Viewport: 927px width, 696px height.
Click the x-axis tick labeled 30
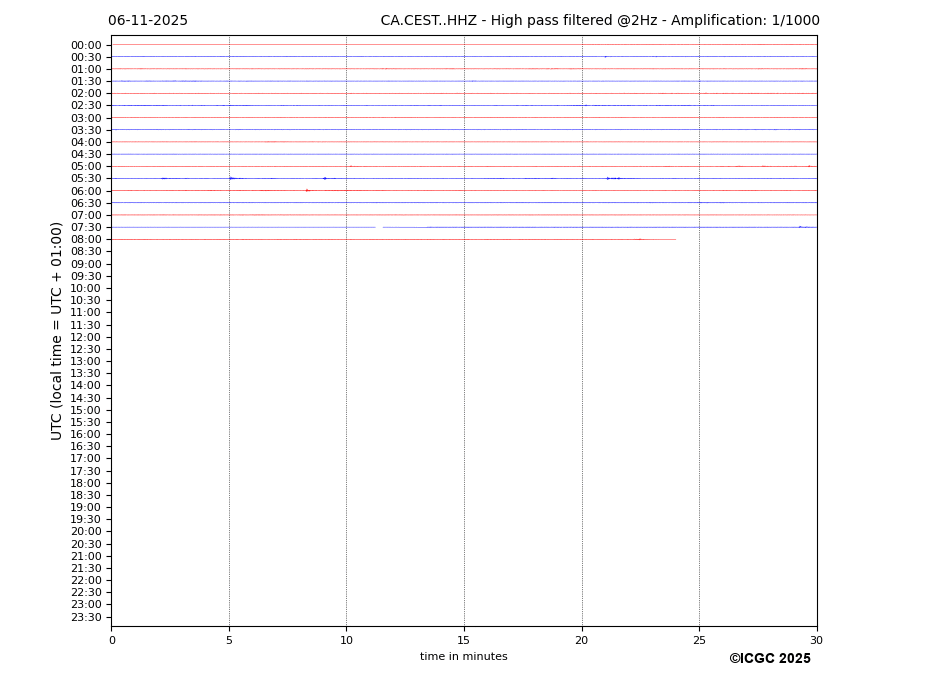[816, 640]
